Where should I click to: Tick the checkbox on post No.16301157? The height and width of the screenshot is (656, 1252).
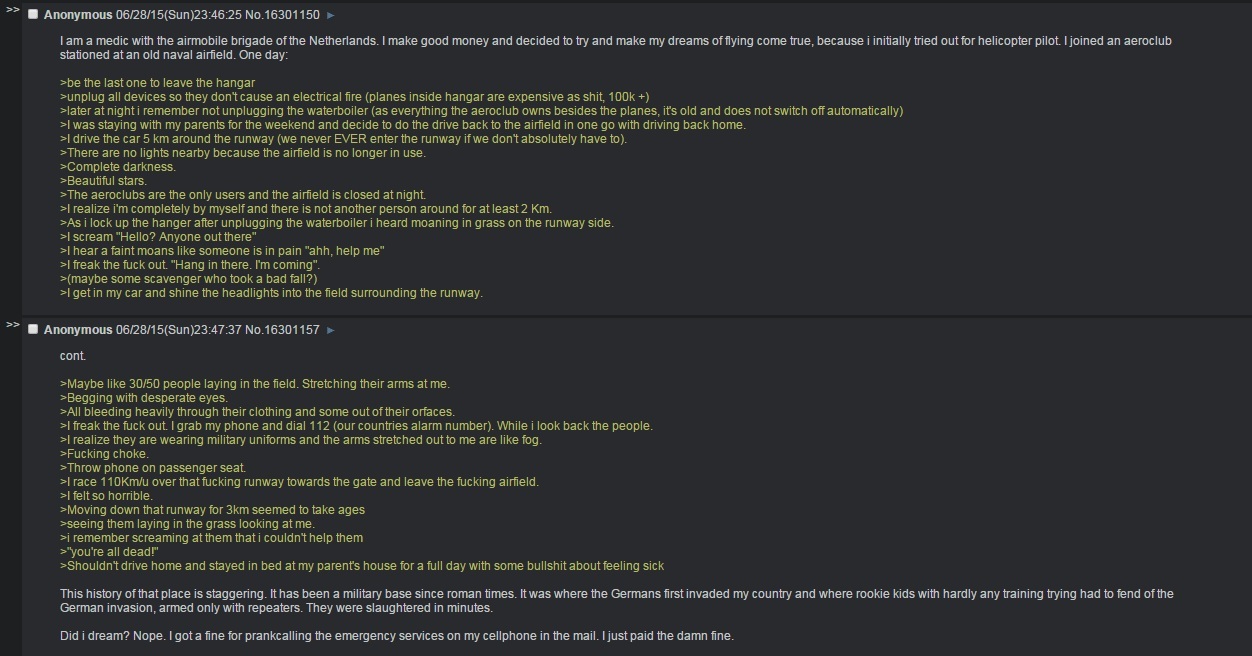[x=33, y=330]
